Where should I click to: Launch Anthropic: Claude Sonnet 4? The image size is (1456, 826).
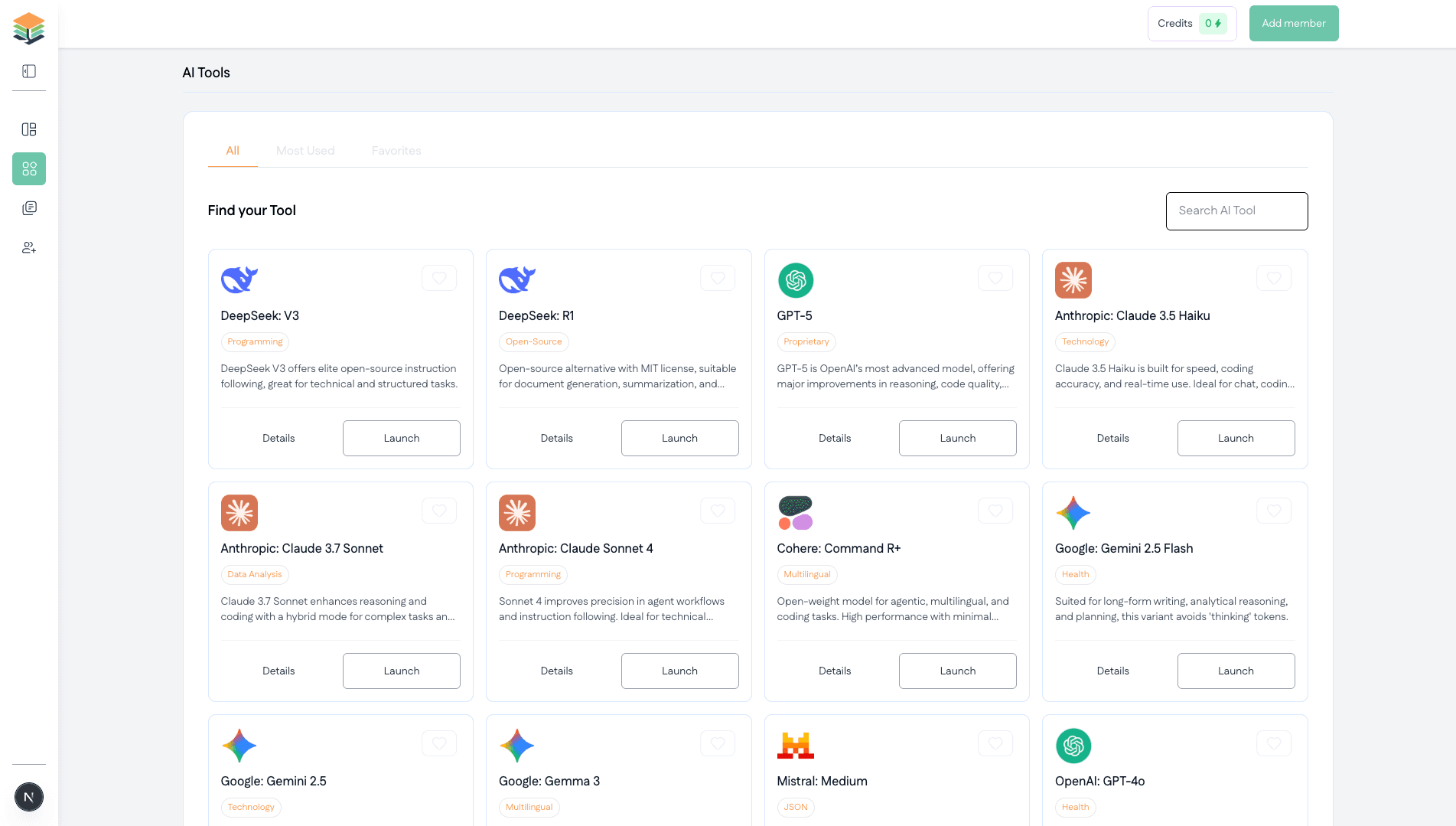tap(679, 671)
